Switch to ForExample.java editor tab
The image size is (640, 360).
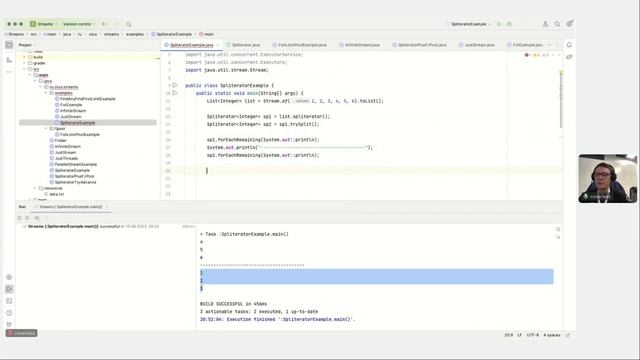click(525, 45)
